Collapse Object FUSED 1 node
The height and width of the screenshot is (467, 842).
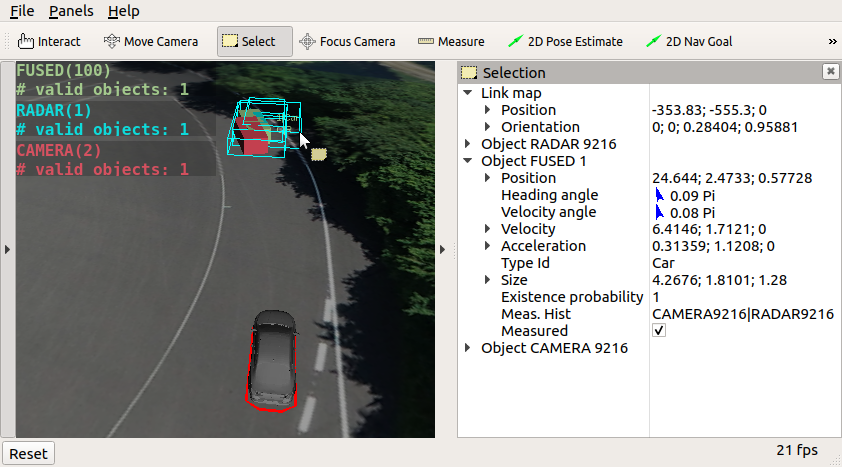(468, 160)
